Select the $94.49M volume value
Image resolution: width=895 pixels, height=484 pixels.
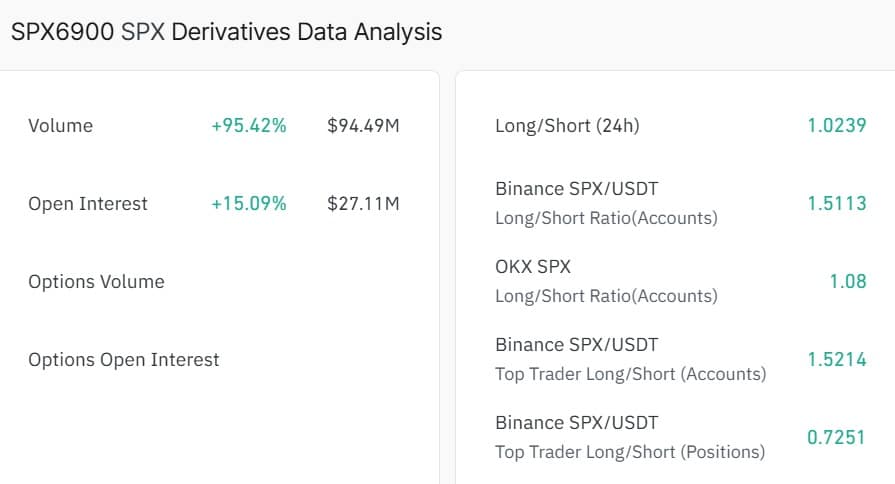(x=363, y=126)
